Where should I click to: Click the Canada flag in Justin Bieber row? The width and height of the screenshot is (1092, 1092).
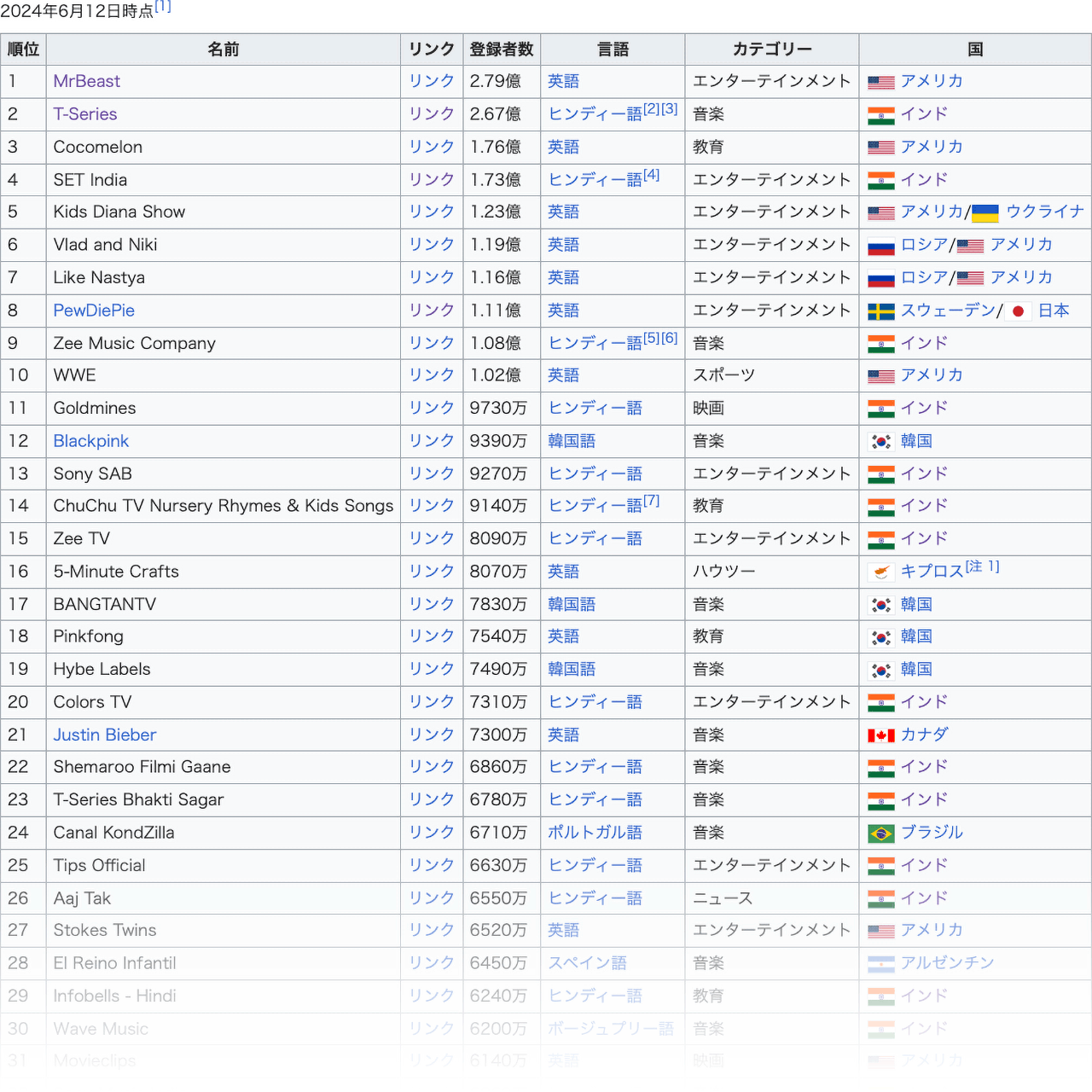pos(881,735)
